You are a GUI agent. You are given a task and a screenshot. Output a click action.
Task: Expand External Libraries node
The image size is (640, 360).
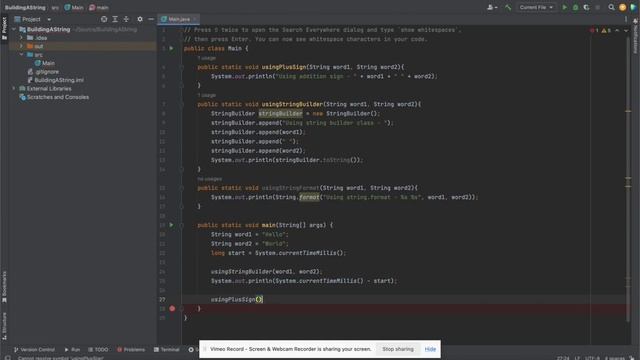point(14,89)
